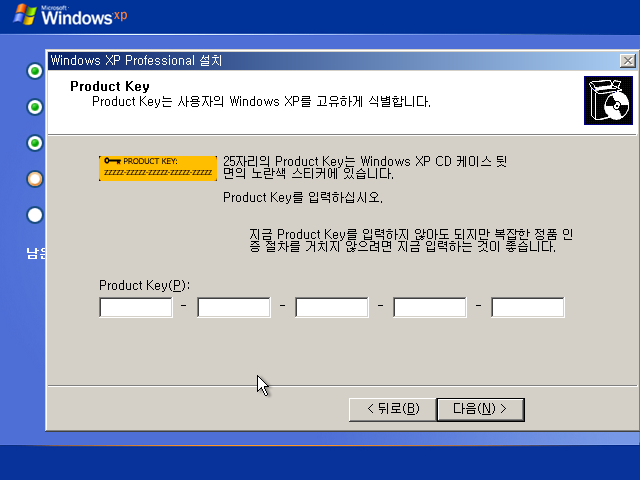Screen dimensions: 640x480
Task: Click the 다음(N) next button
Action: [x=480, y=409]
